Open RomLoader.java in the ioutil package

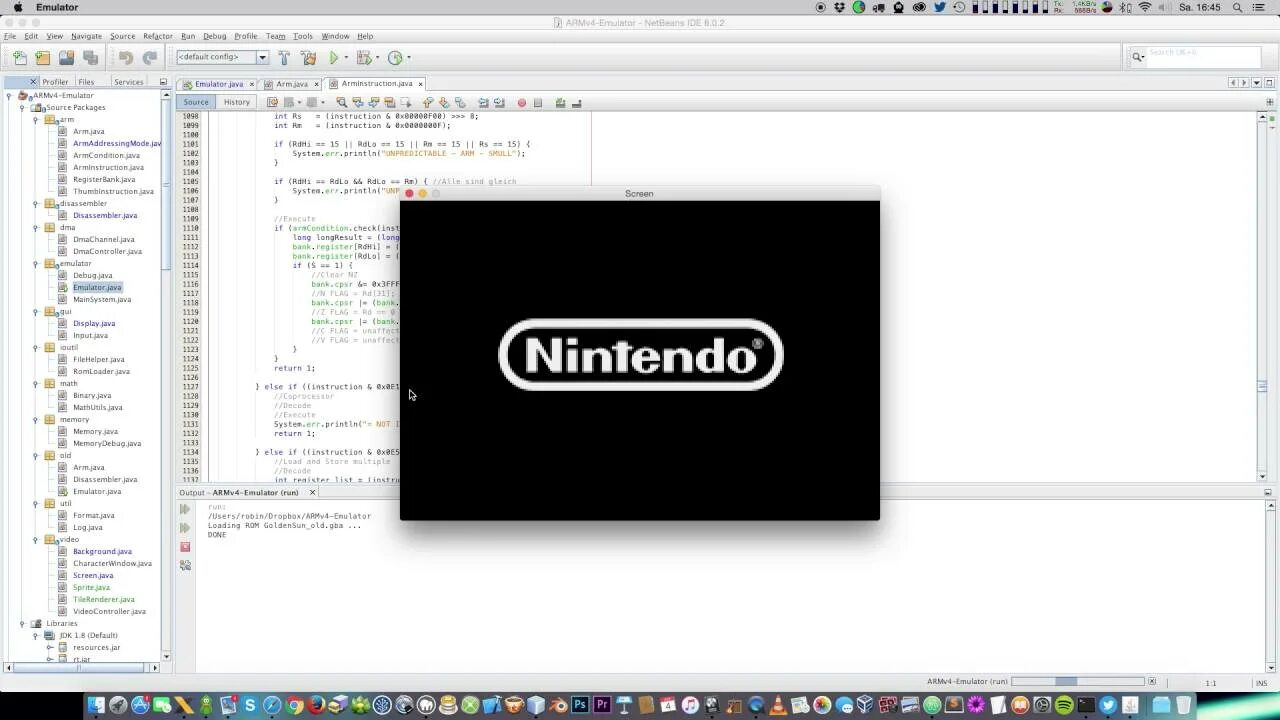click(101, 371)
